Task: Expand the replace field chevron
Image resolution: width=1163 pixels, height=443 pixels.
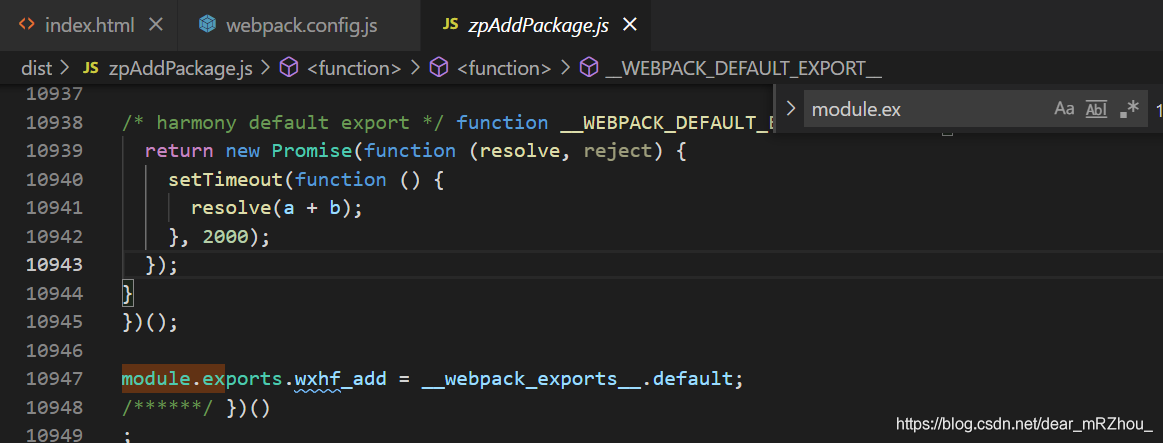Action: 791,109
